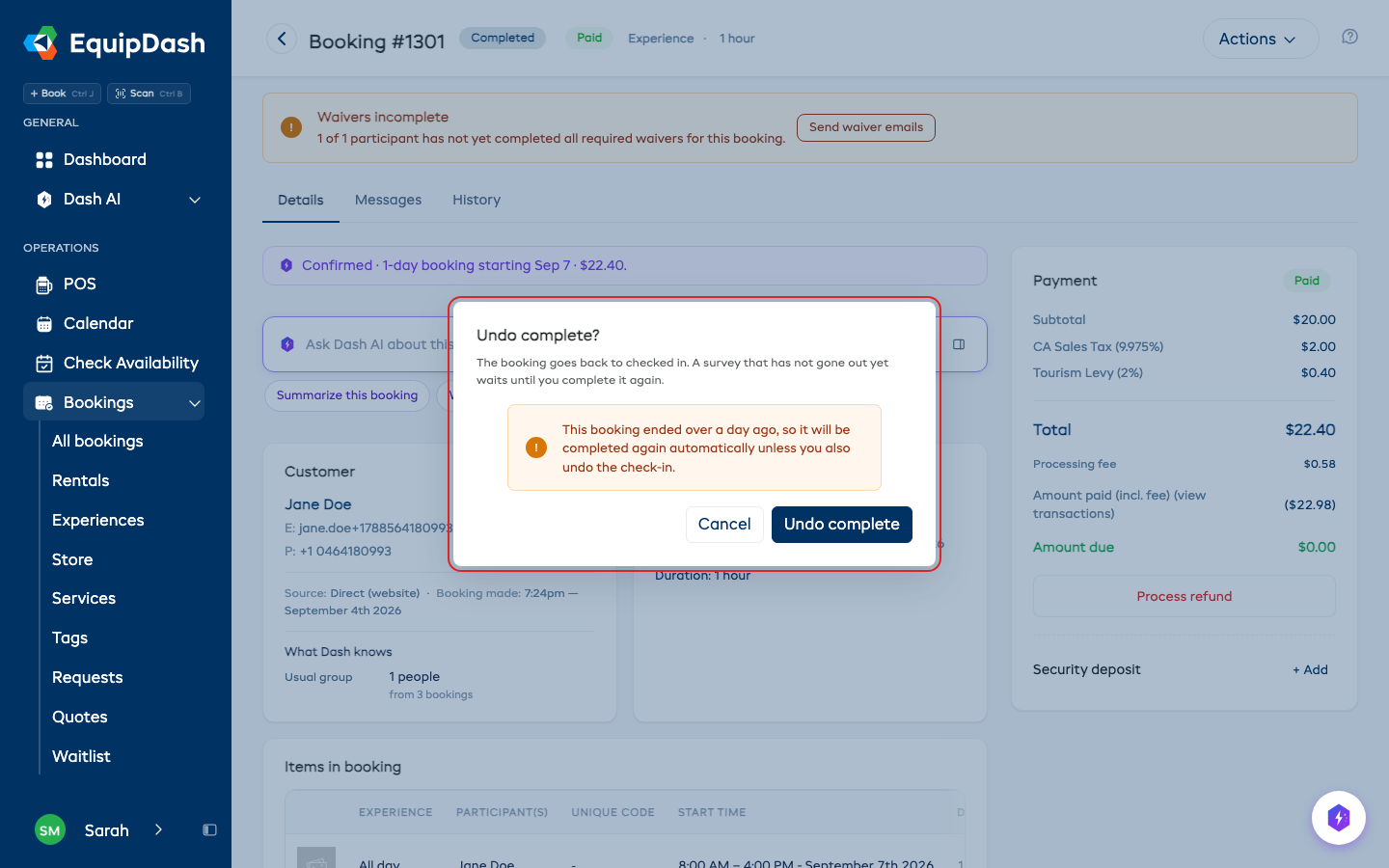Expand Sarah's account menu arrow
The image size is (1389, 868).
[158, 829]
